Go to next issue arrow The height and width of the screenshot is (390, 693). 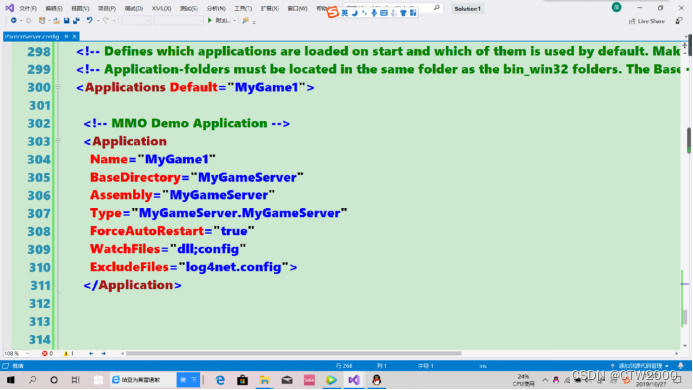(103, 353)
